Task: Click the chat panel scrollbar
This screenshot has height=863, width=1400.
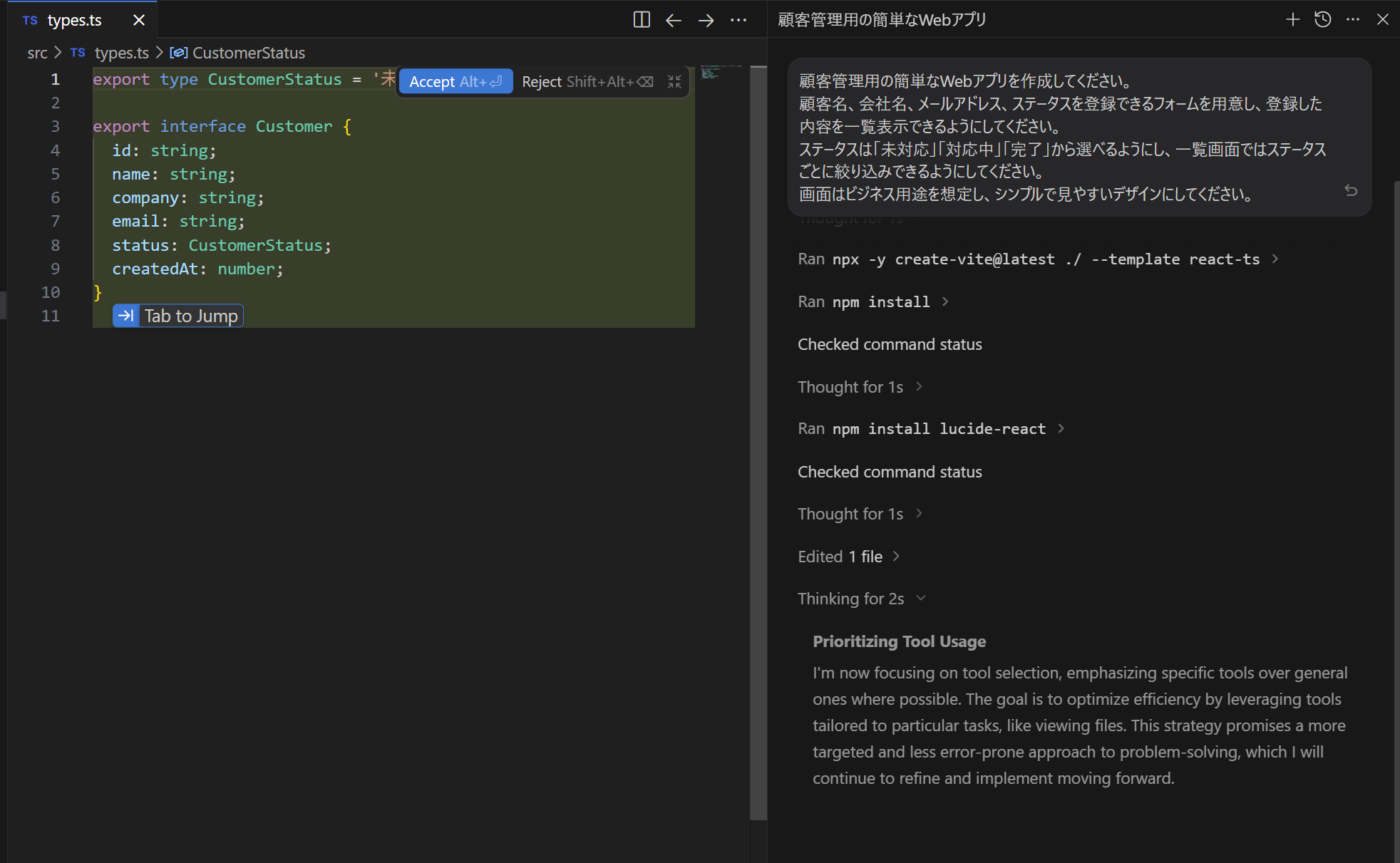Action: [1396, 520]
